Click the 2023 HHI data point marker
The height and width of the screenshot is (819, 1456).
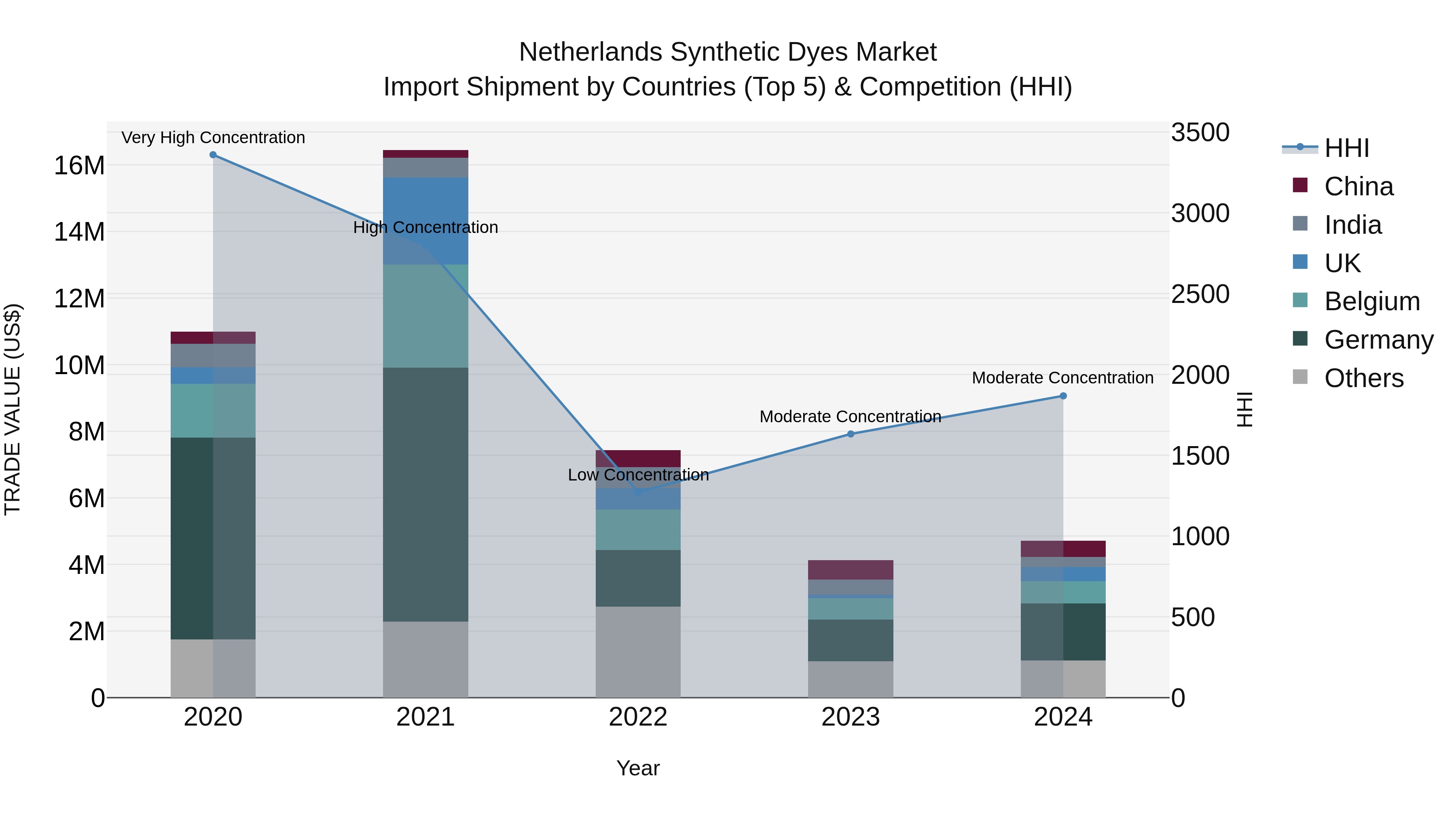pyautogui.click(x=851, y=434)
